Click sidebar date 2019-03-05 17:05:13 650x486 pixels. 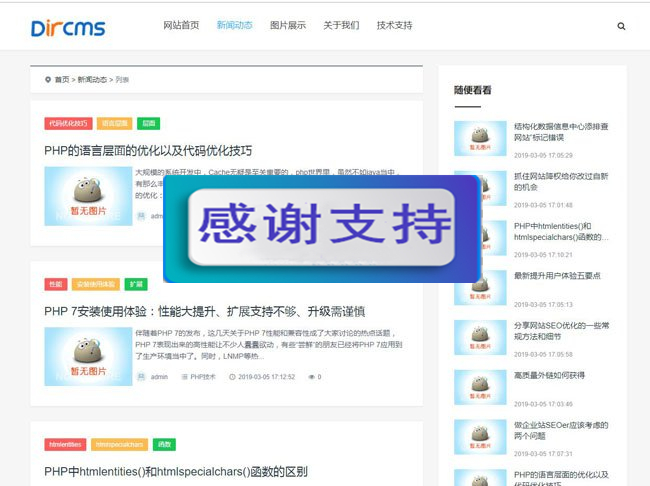[x=543, y=305]
